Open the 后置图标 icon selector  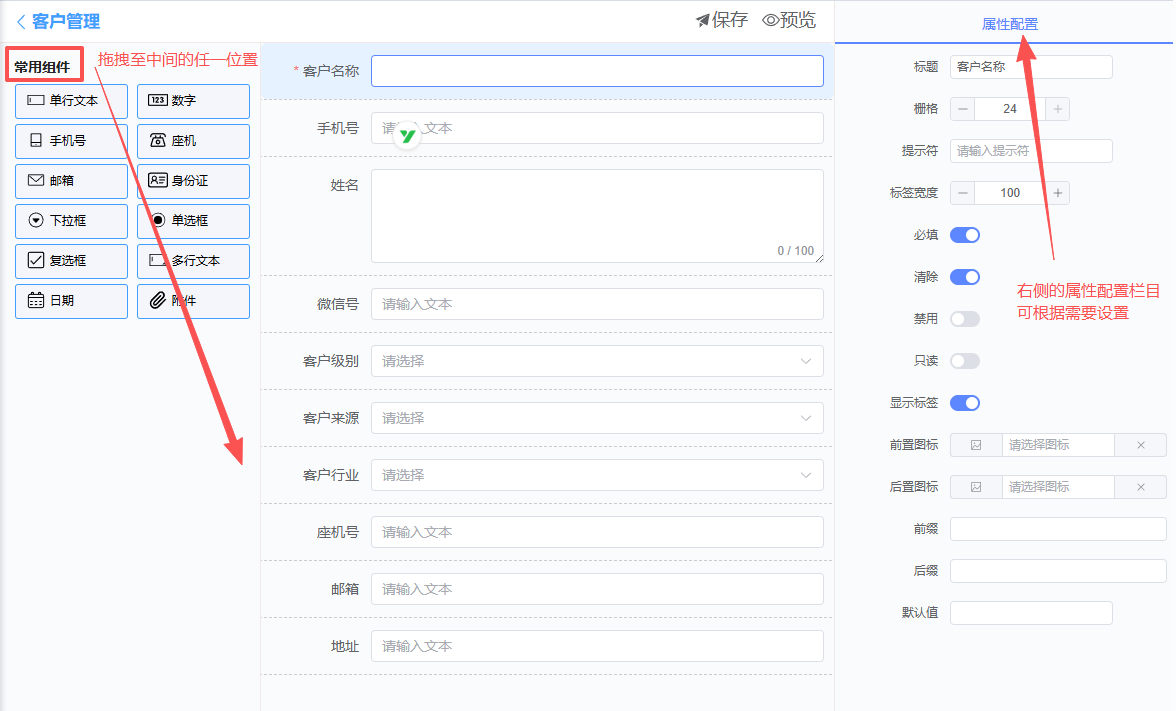1058,487
